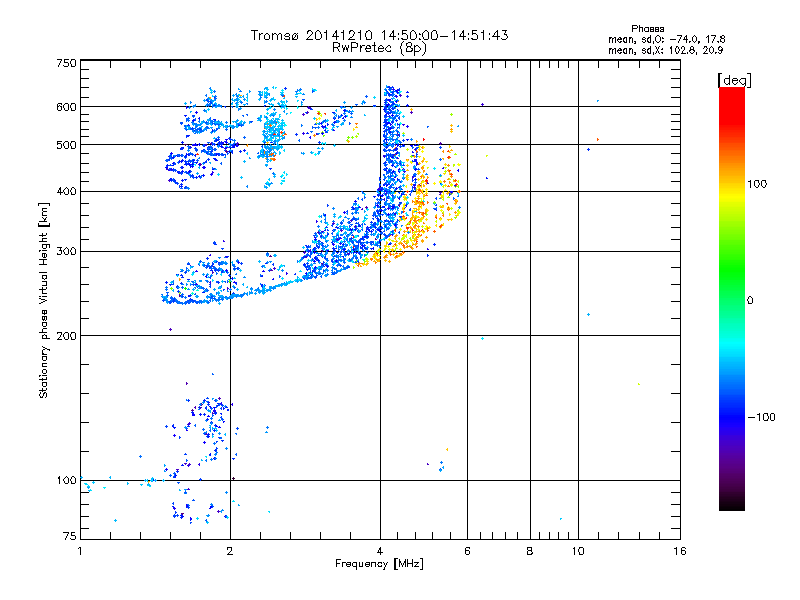Click the x-axis tick label "8"
This screenshot has width=800, height=600.
click(x=530, y=551)
